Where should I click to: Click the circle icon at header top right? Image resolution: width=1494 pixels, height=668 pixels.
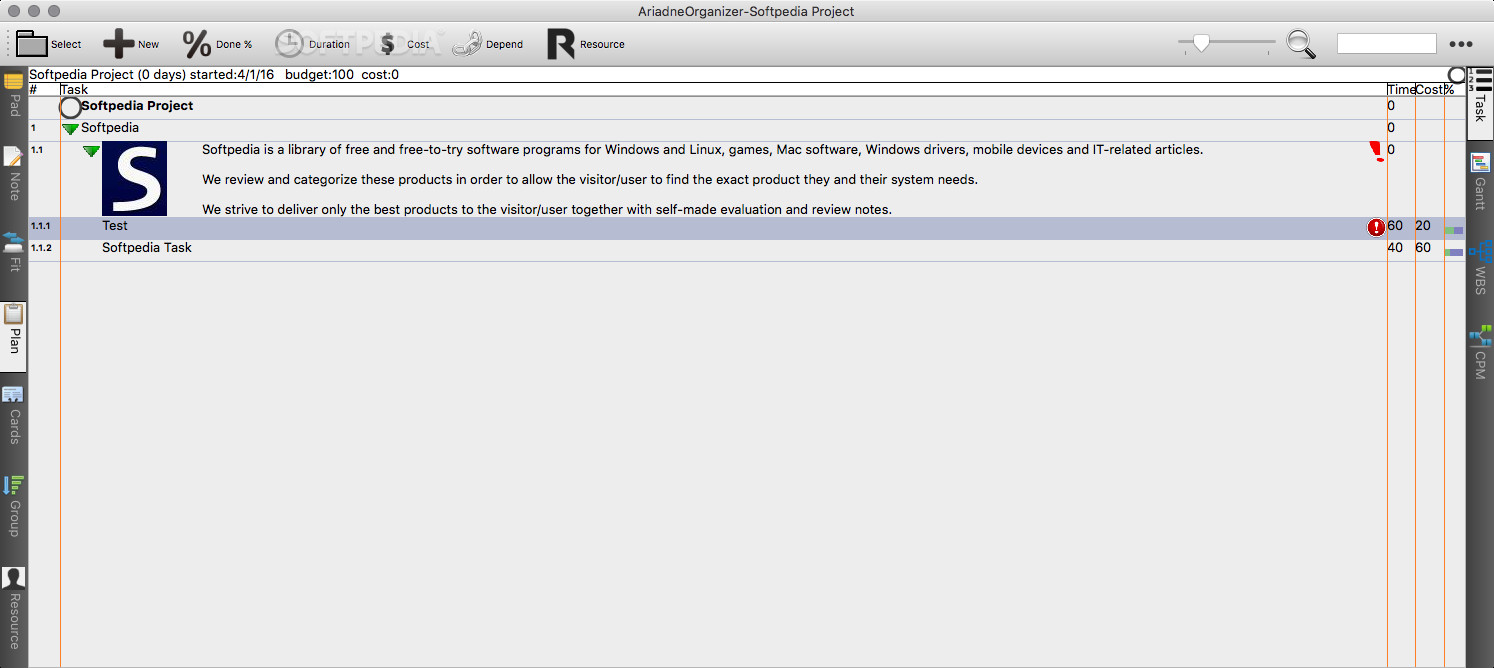tap(1457, 75)
